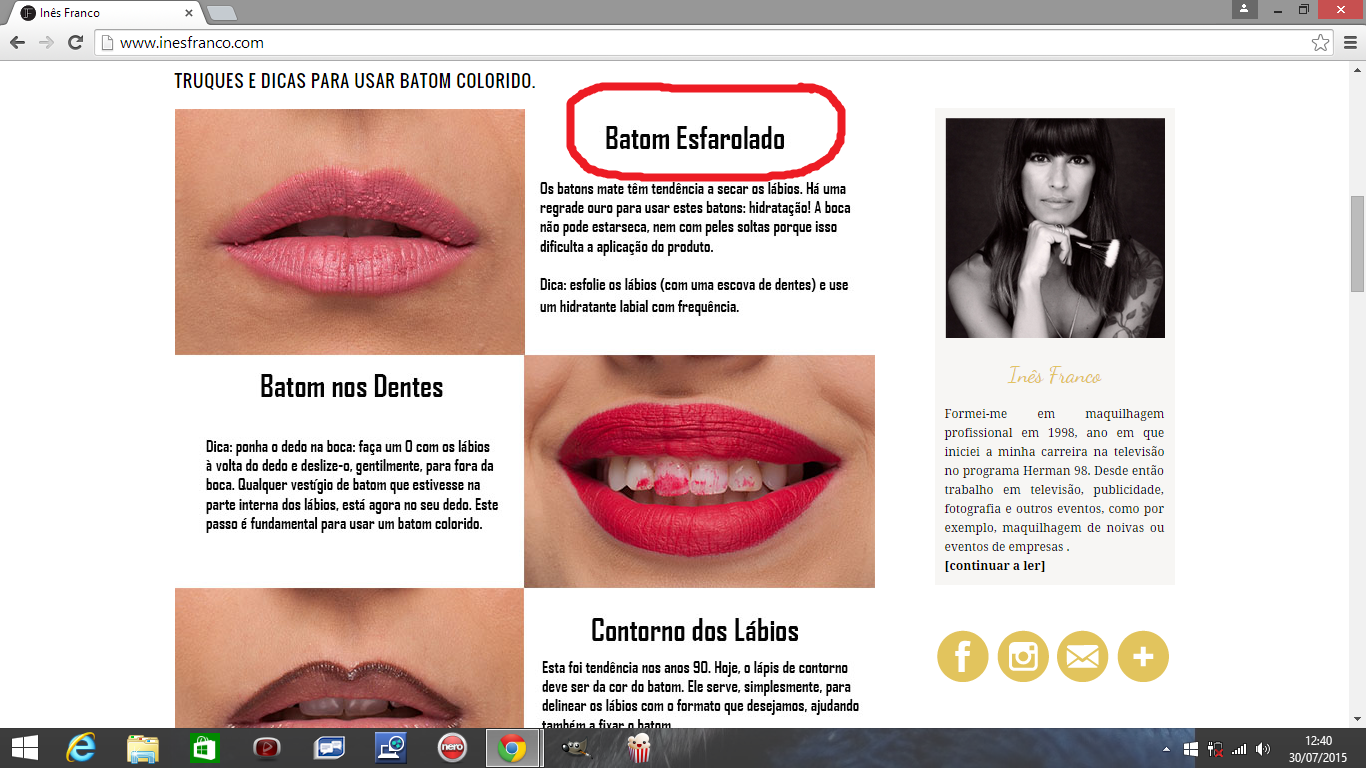Click the email envelope icon

(x=1083, y=657)
